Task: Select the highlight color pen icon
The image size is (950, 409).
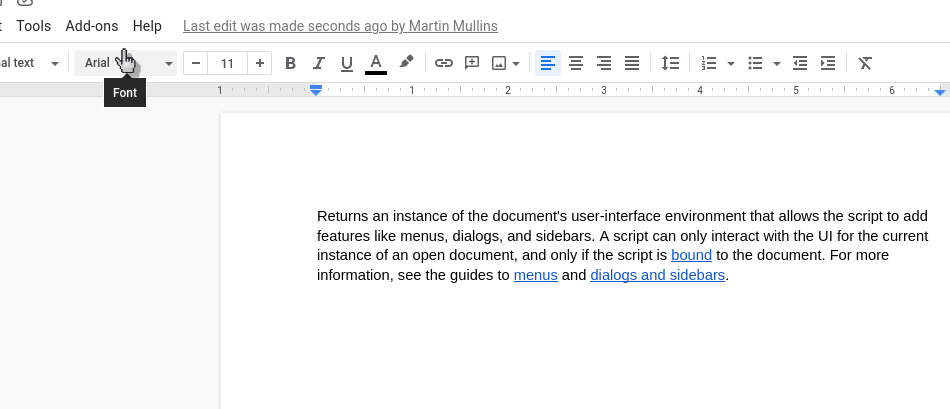Action: 406,62
